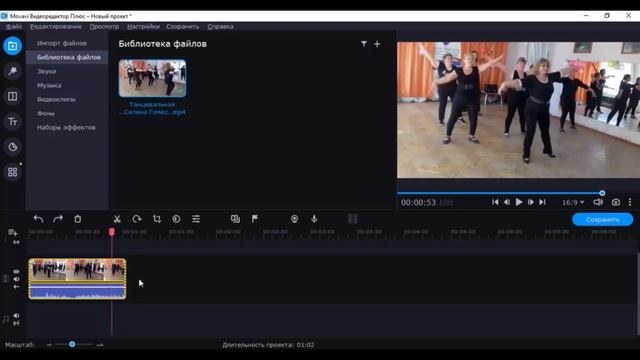Select Фоны category

click(x=46, y=113)
